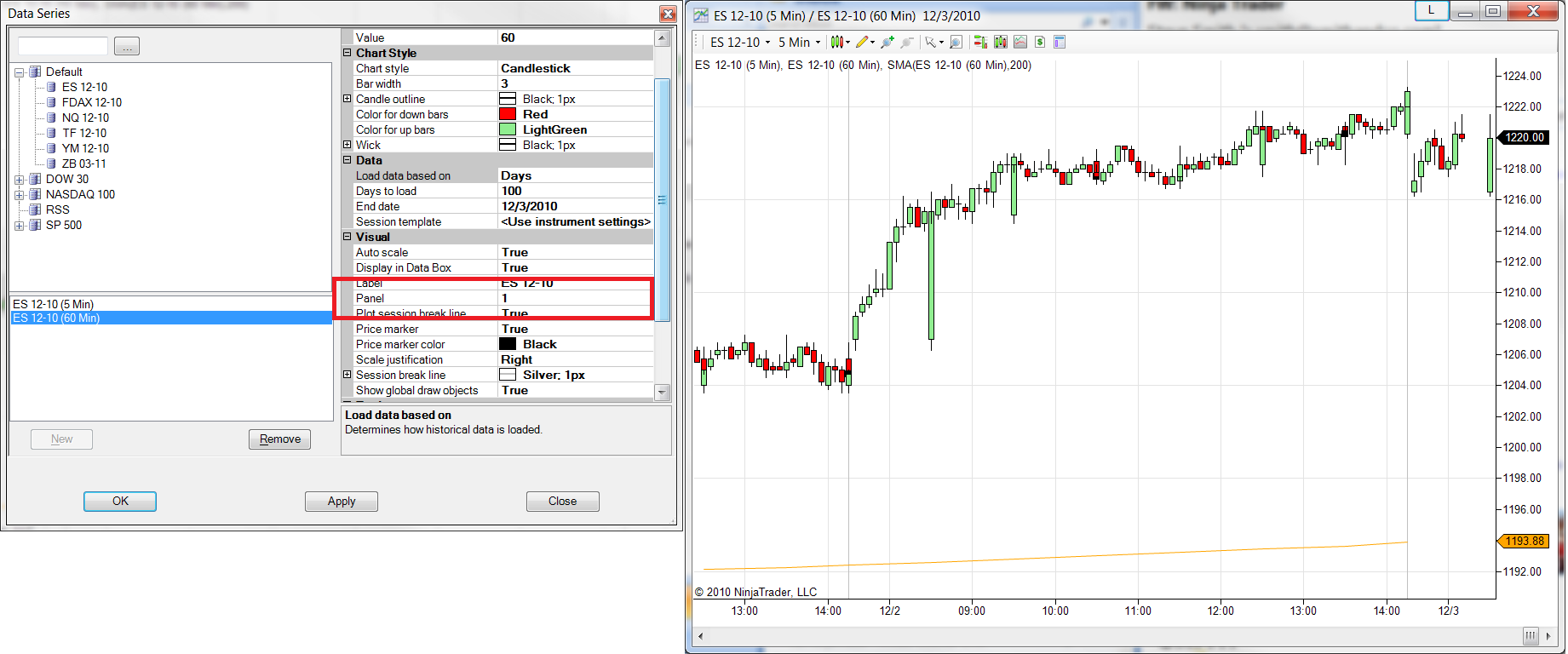
Task: Click the database icon beside ZB 03-11
Action: click(x=51, y=163)
